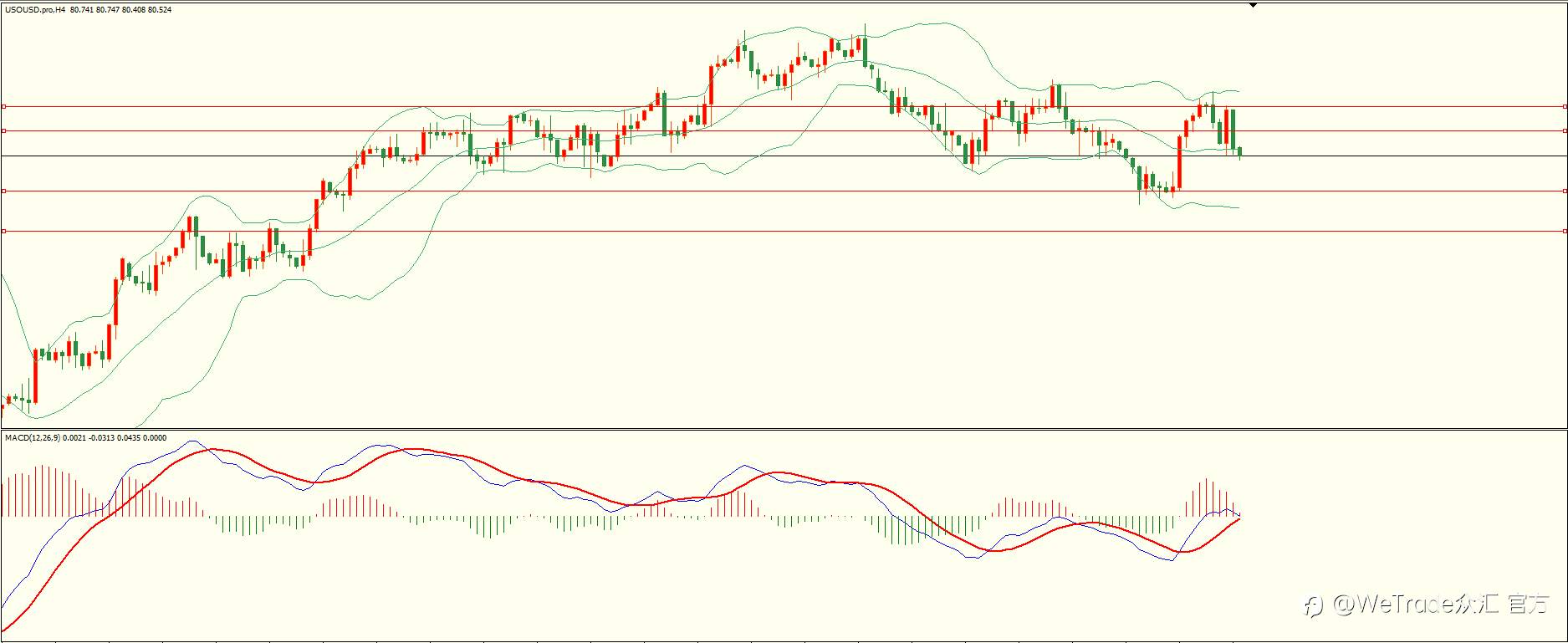
Task: Select the red horizontal line just below black line
Action: pos(784,191)
